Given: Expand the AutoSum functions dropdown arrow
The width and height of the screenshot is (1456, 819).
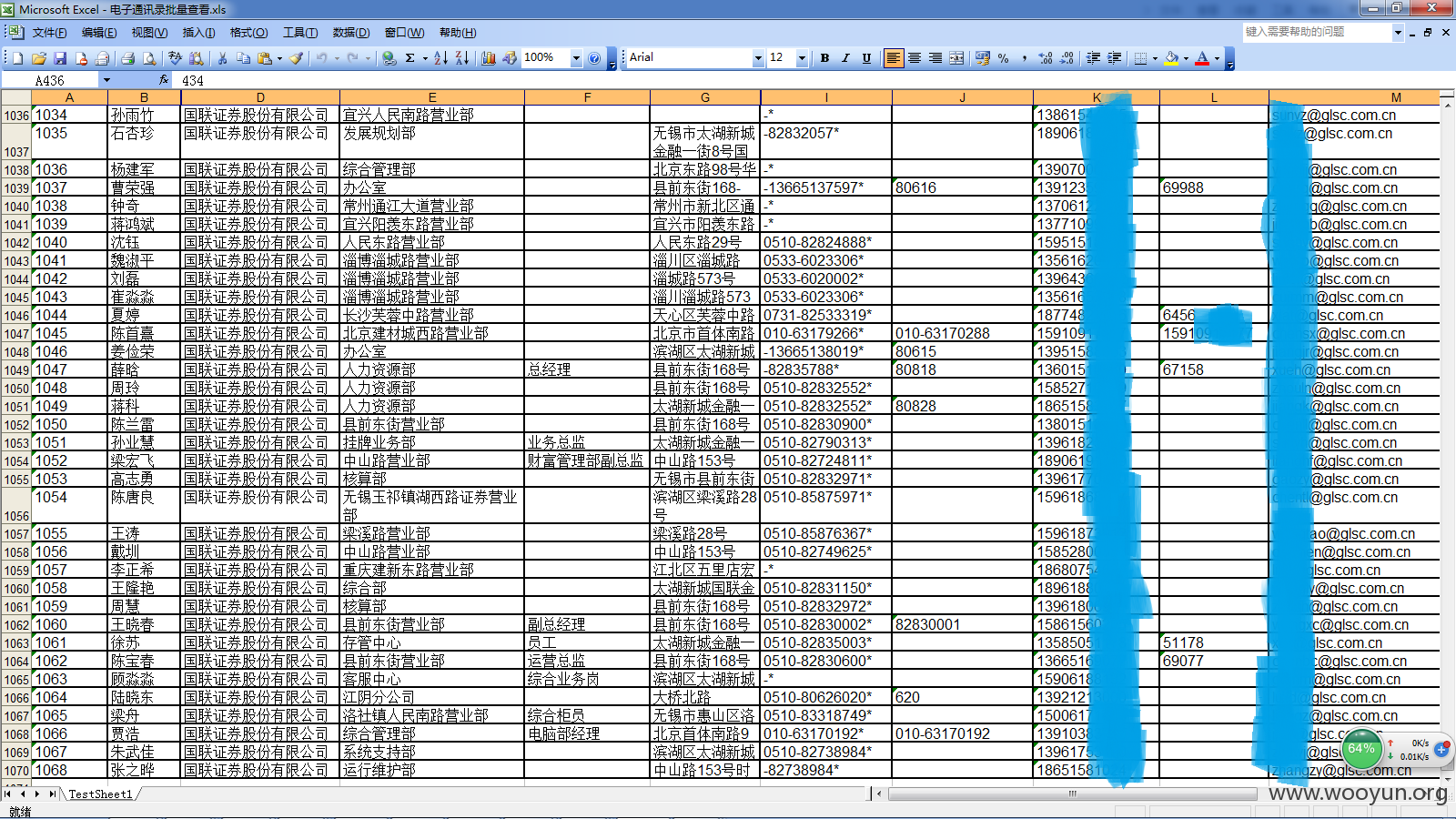Looking at the screenshot, I should tap(423, 58).
